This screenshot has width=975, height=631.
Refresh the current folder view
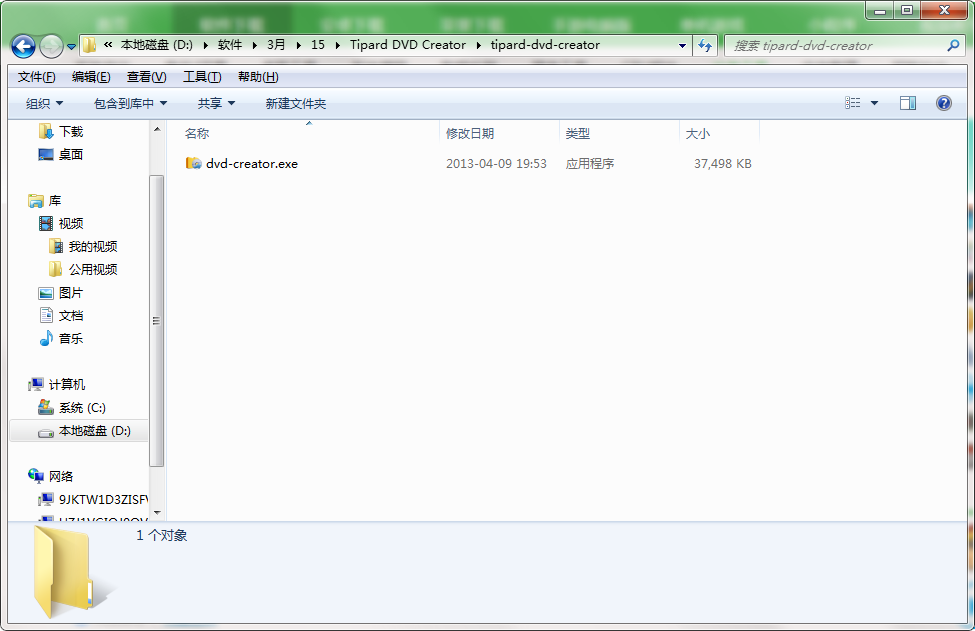point(705,45)
